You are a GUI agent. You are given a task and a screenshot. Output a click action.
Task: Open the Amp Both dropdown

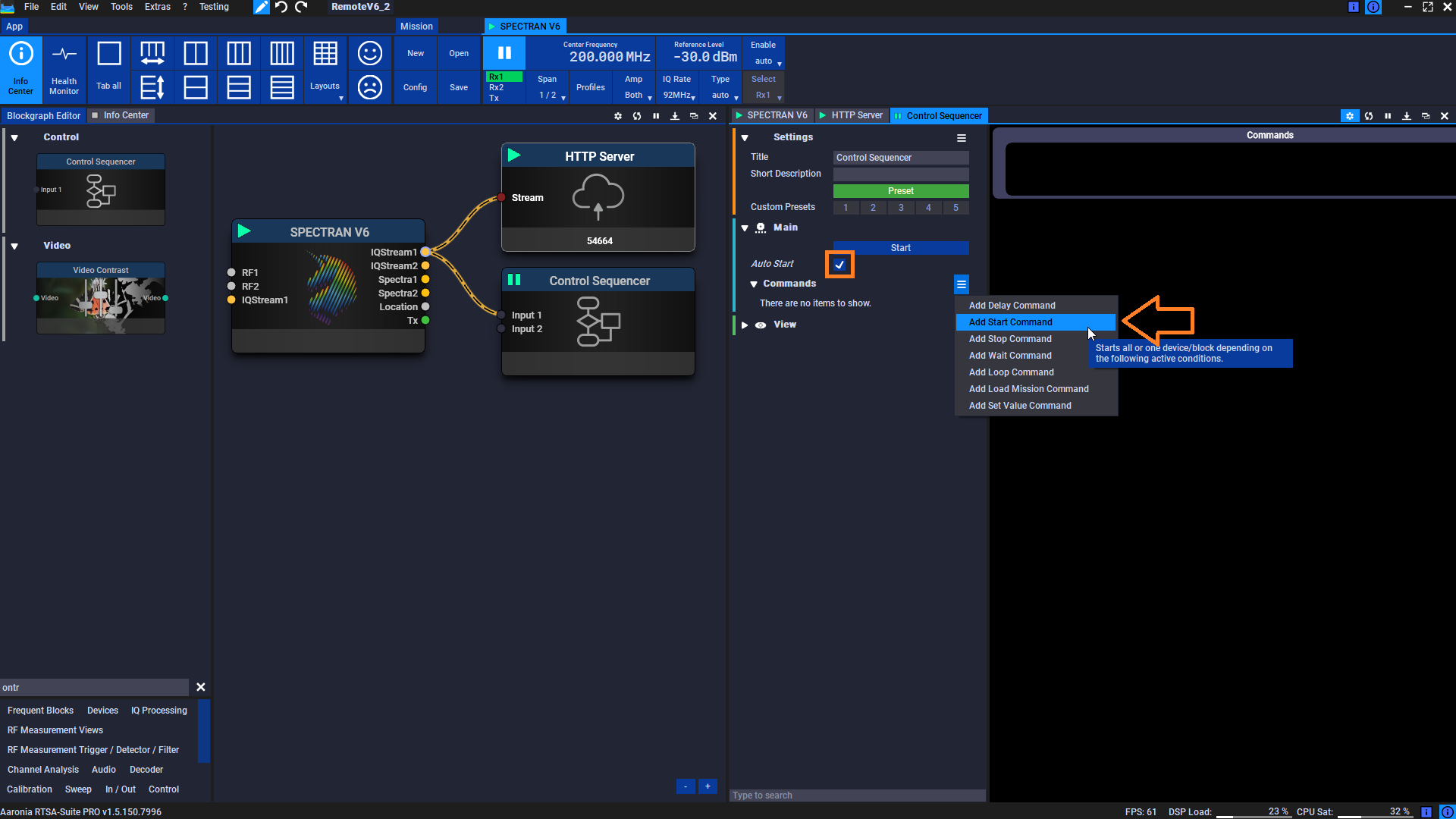tap(634, 87)
